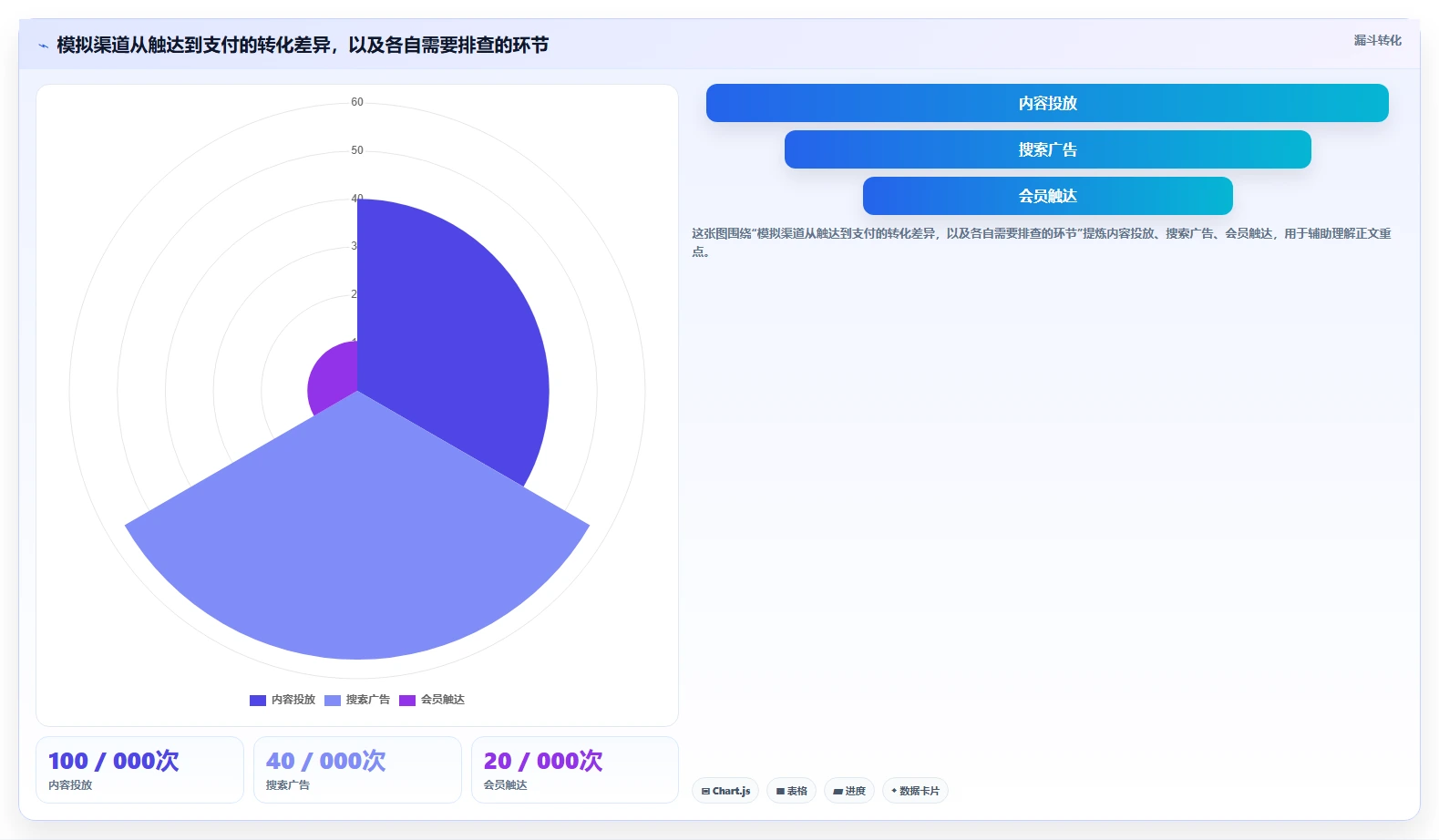Click the description paragraph starting 这张图围绕

1042,242
